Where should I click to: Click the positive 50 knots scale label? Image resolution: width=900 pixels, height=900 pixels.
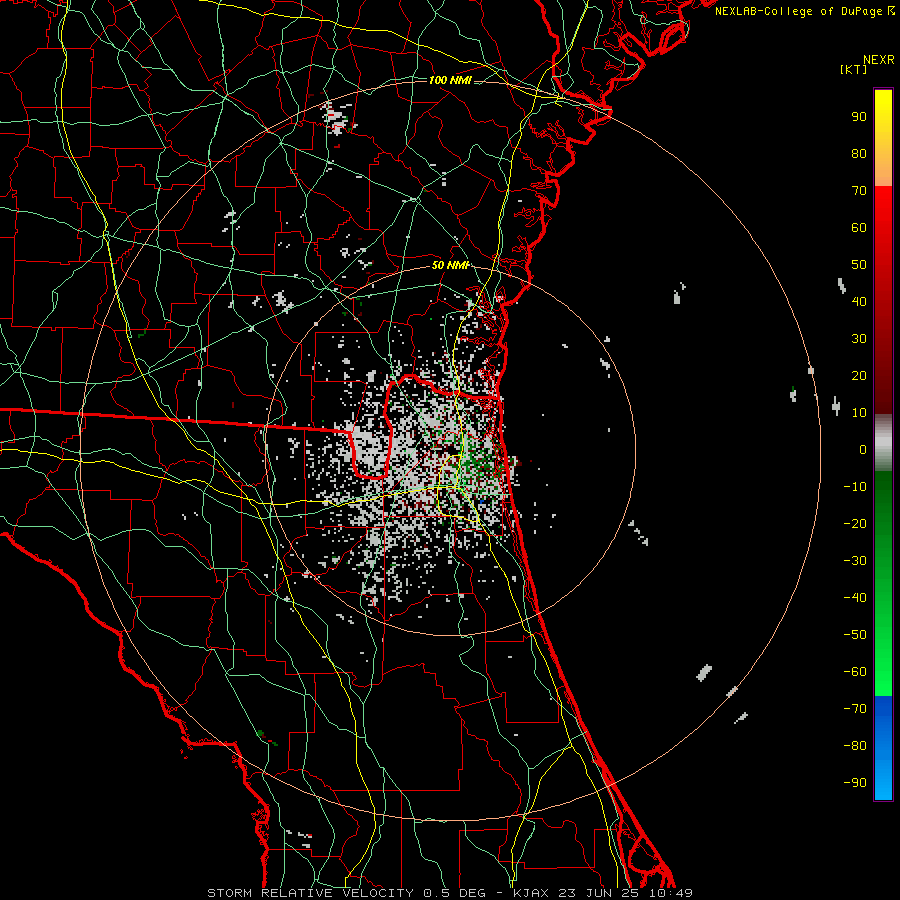coord(859,265)
